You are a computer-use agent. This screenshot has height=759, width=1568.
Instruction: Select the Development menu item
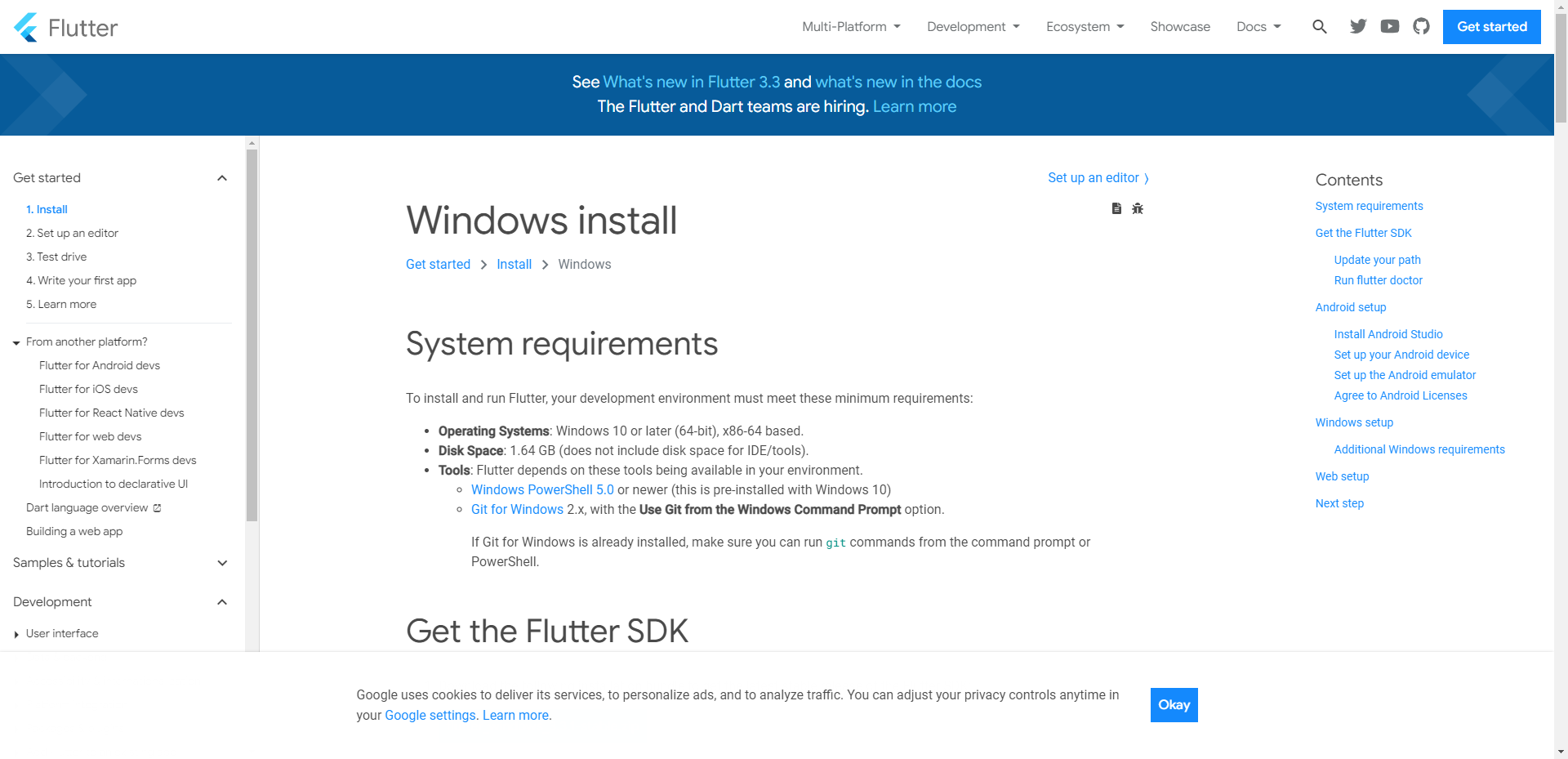pos(973,26)
